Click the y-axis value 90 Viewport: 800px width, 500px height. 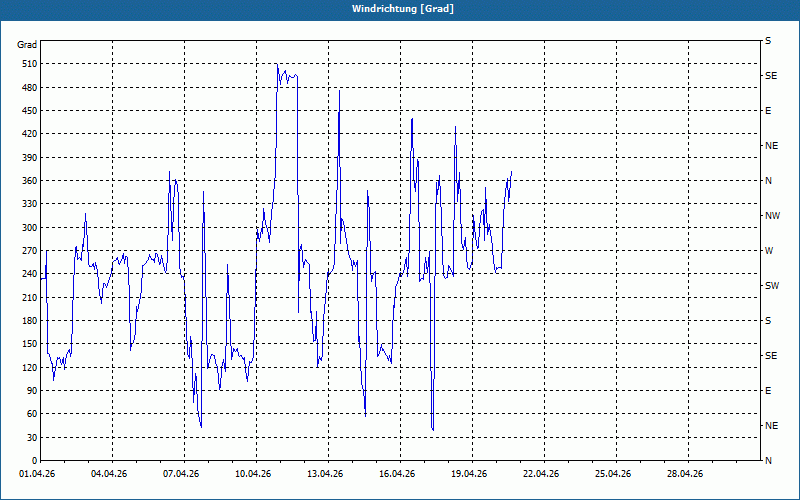[32, 391]
